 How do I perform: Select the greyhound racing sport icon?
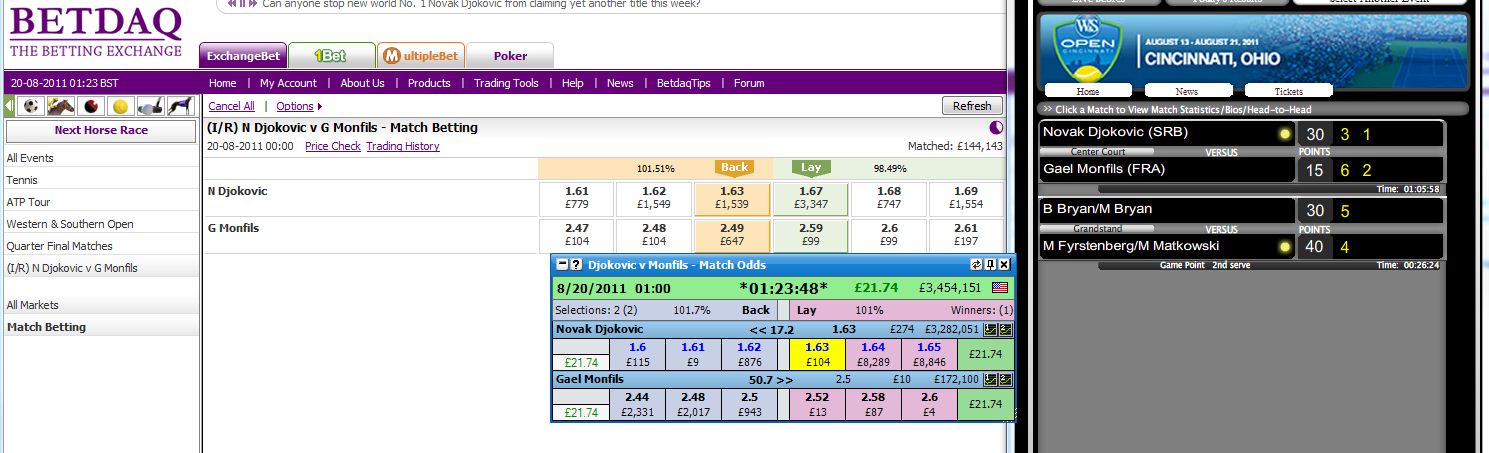tap(180, 106)
